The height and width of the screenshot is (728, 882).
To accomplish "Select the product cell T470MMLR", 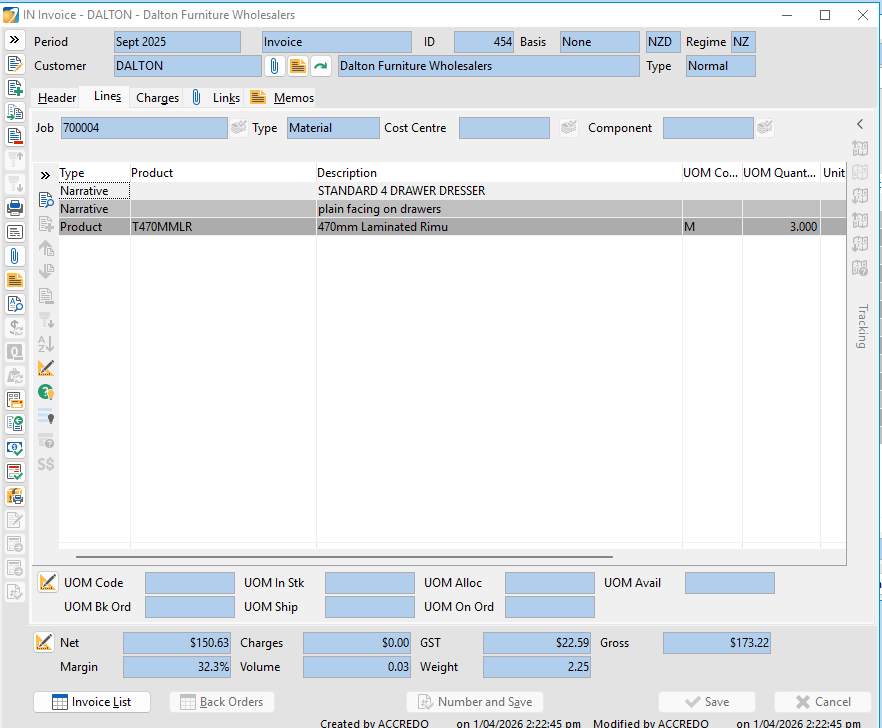I will (223, 227).
